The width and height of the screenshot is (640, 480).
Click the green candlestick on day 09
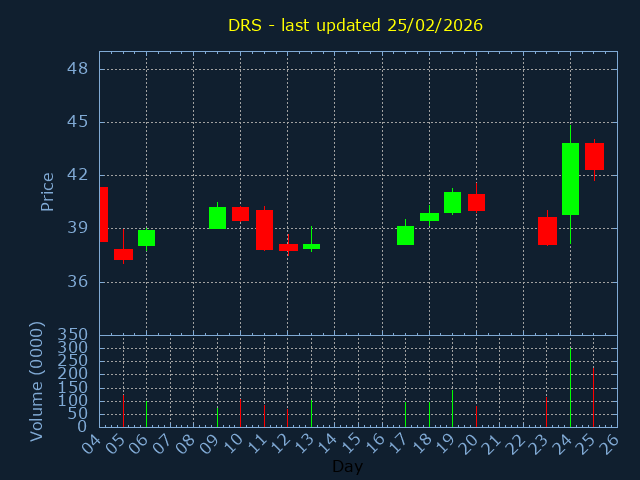[217, 218]
